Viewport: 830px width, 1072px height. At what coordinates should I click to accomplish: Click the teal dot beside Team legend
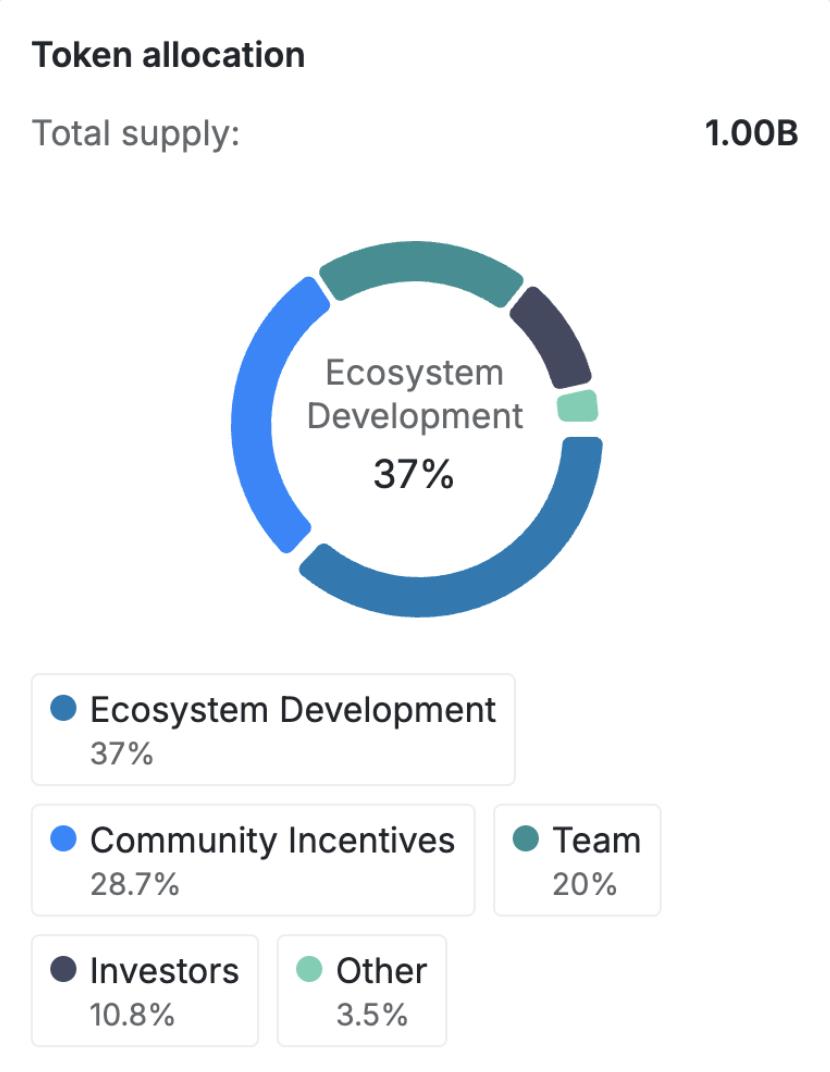tap(526, 840)
